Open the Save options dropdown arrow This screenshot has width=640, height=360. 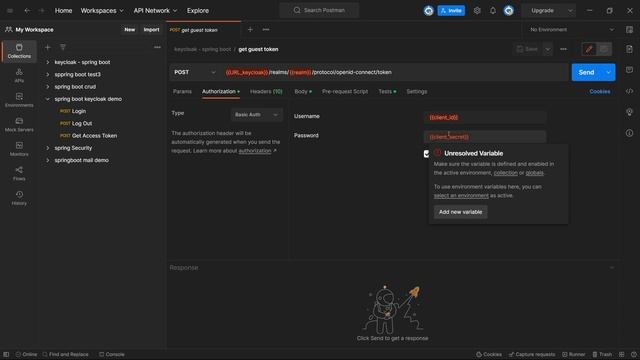click(x=548, y=49)
